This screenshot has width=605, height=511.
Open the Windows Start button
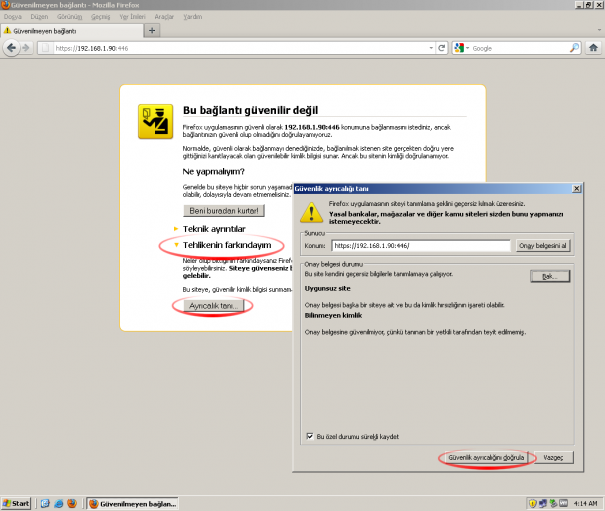click(16, 503)
